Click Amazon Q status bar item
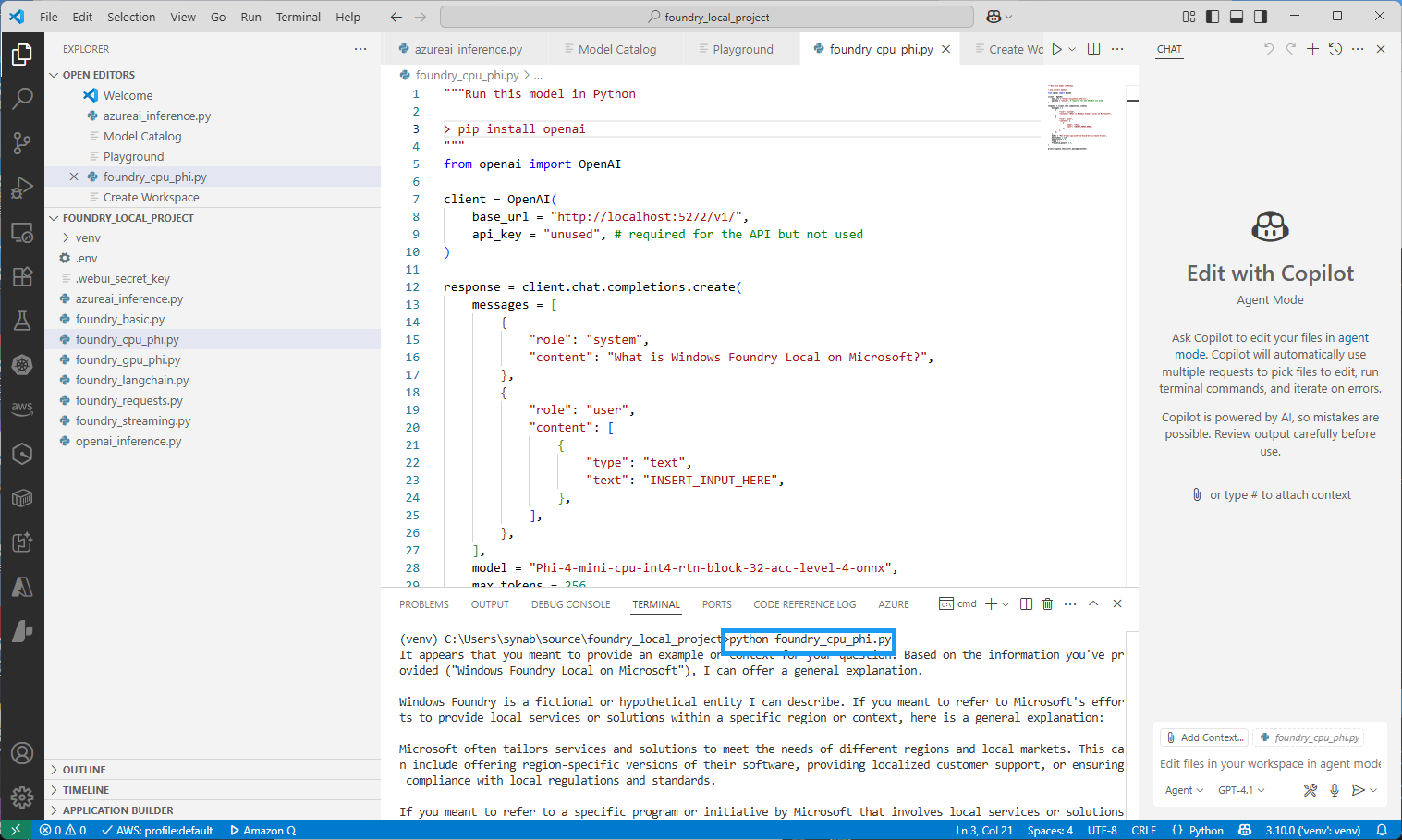Image resolution: width=1402 pixels, height=840 pixels. pos(262,830)
